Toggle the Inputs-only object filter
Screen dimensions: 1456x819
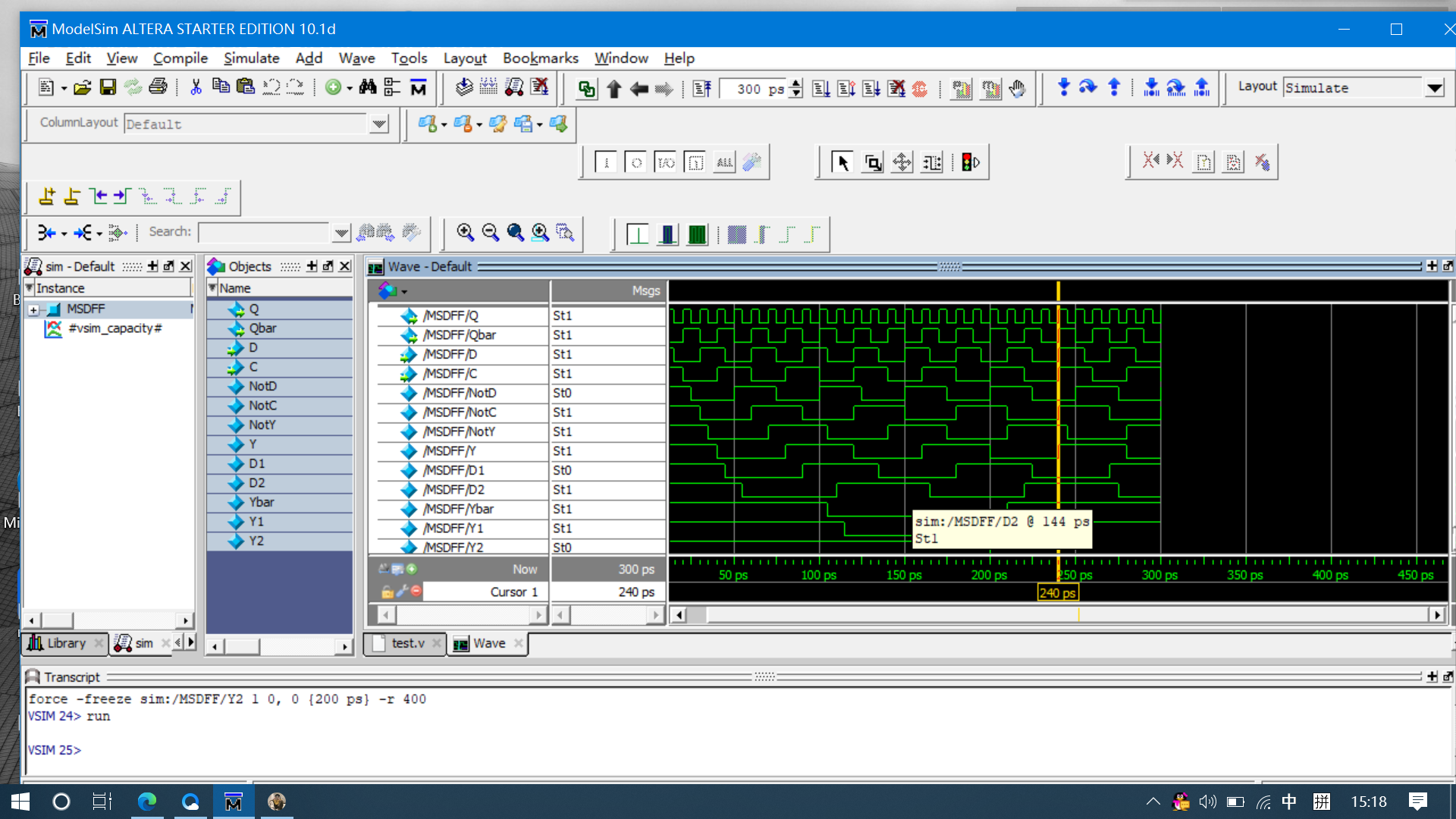606,162
